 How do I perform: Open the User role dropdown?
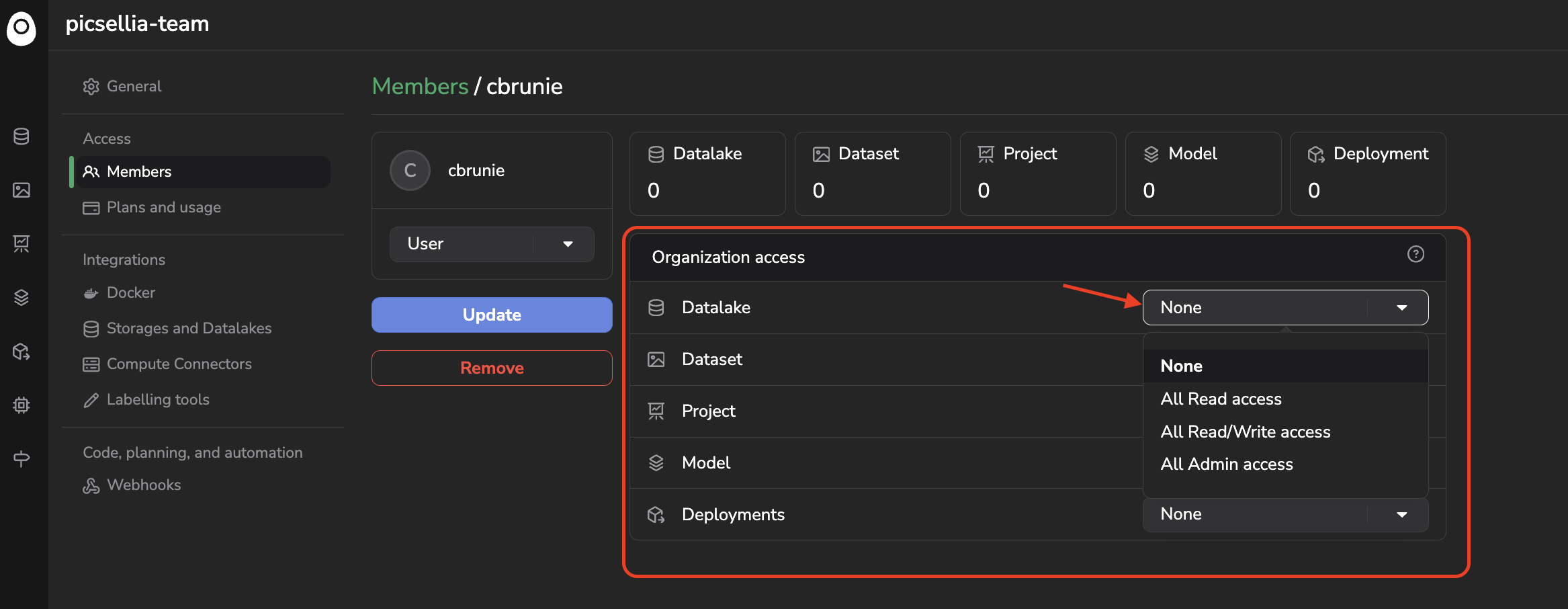(491, 243)
